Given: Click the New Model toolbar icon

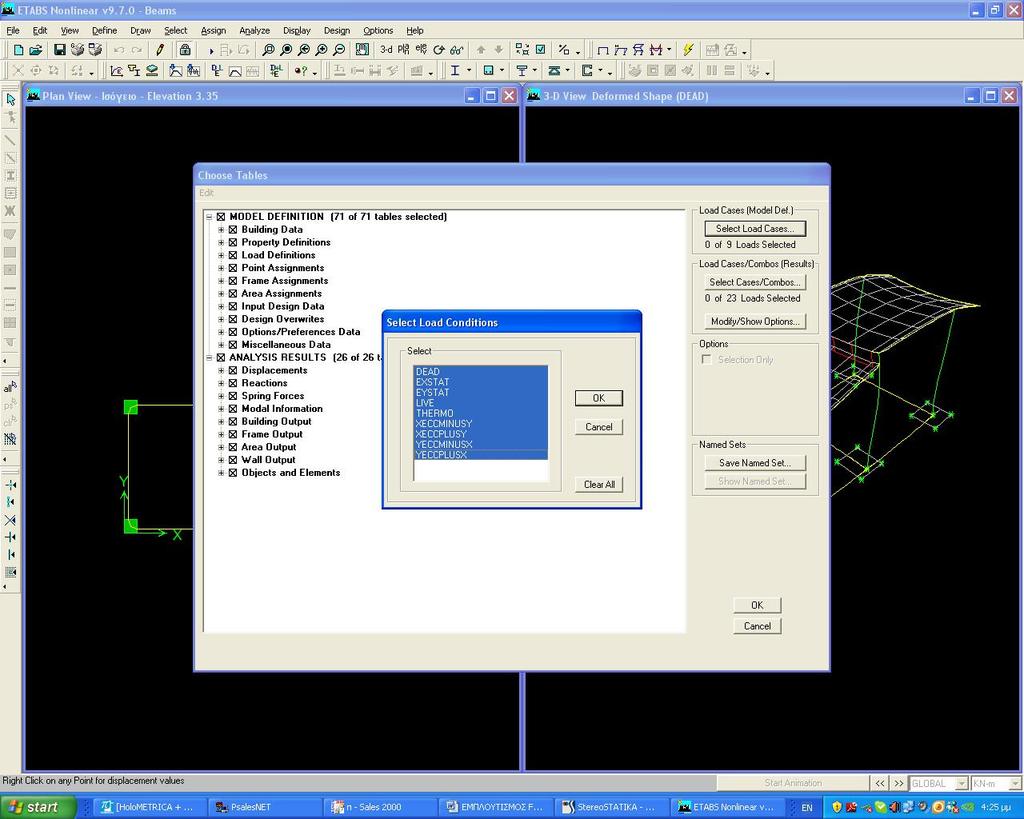Looking at the screenshot, I should click(x=18, y=50).
